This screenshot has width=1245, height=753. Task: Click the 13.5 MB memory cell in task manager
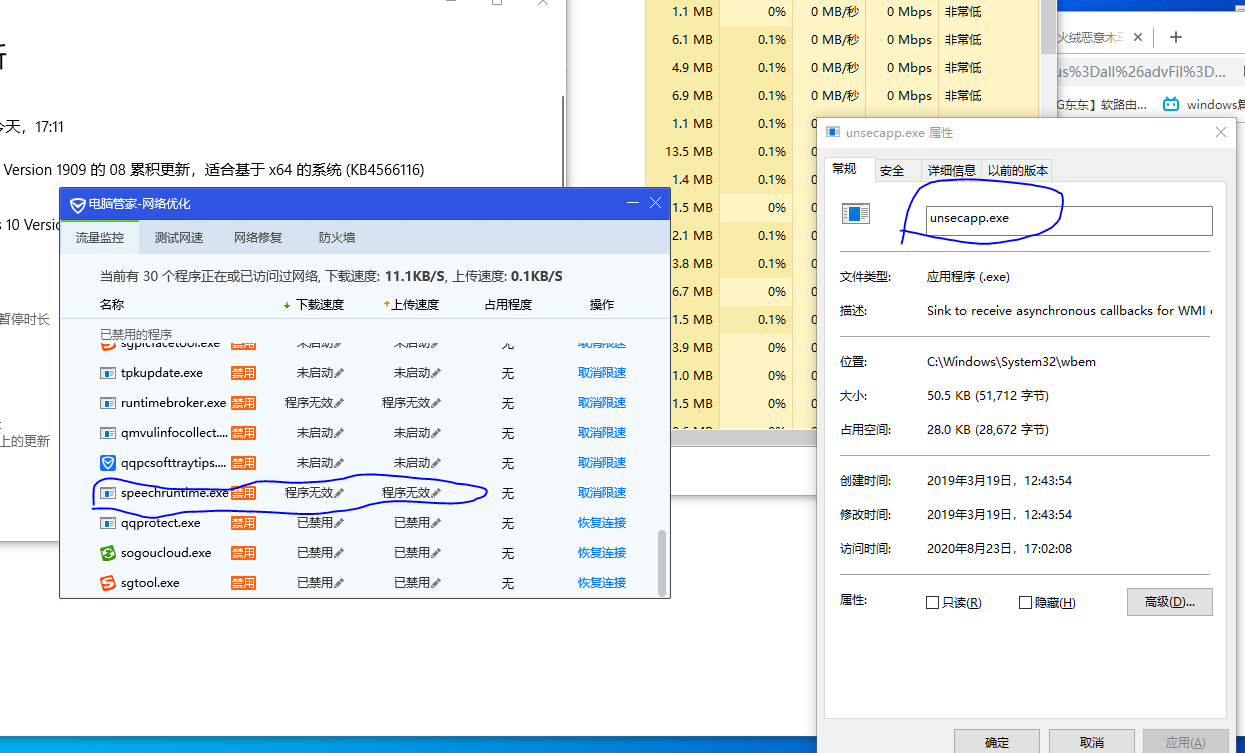(689, 152)
